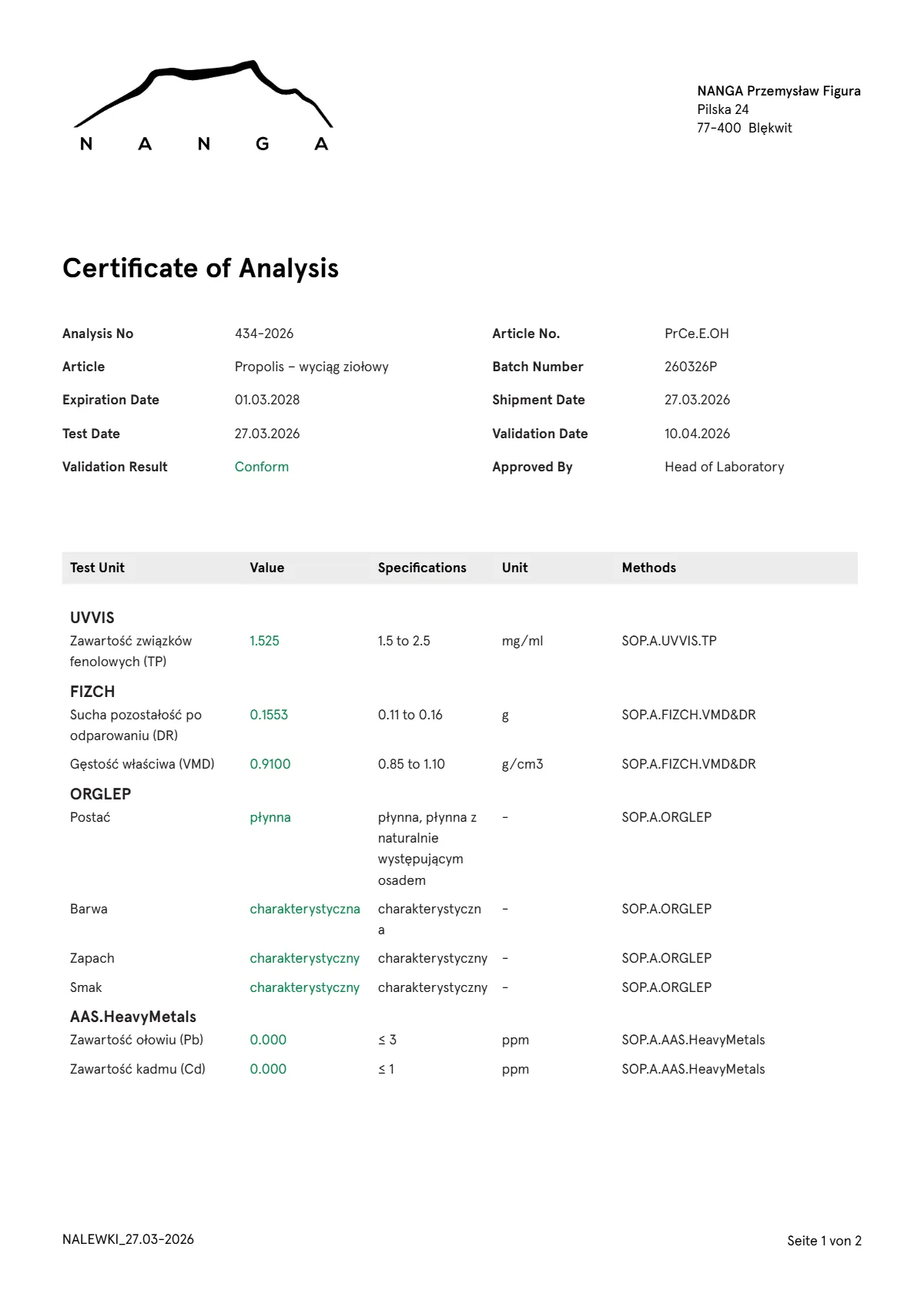Select footer text "NALEWKI_27.03-2026"
924x1307 pixels.
click(128, 1239)
